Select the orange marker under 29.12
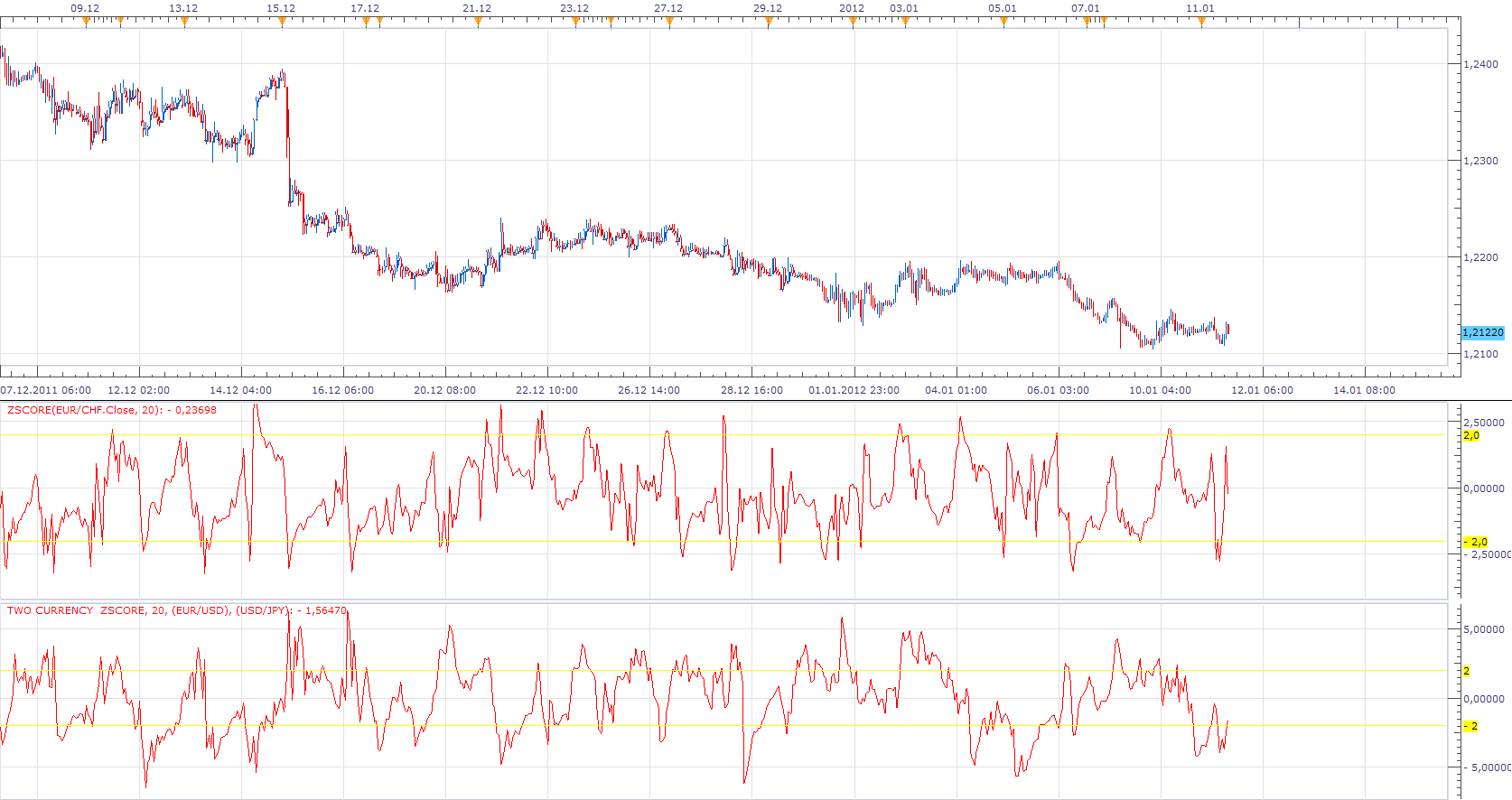Screen dimensions: 1512x800 [769, 22]
